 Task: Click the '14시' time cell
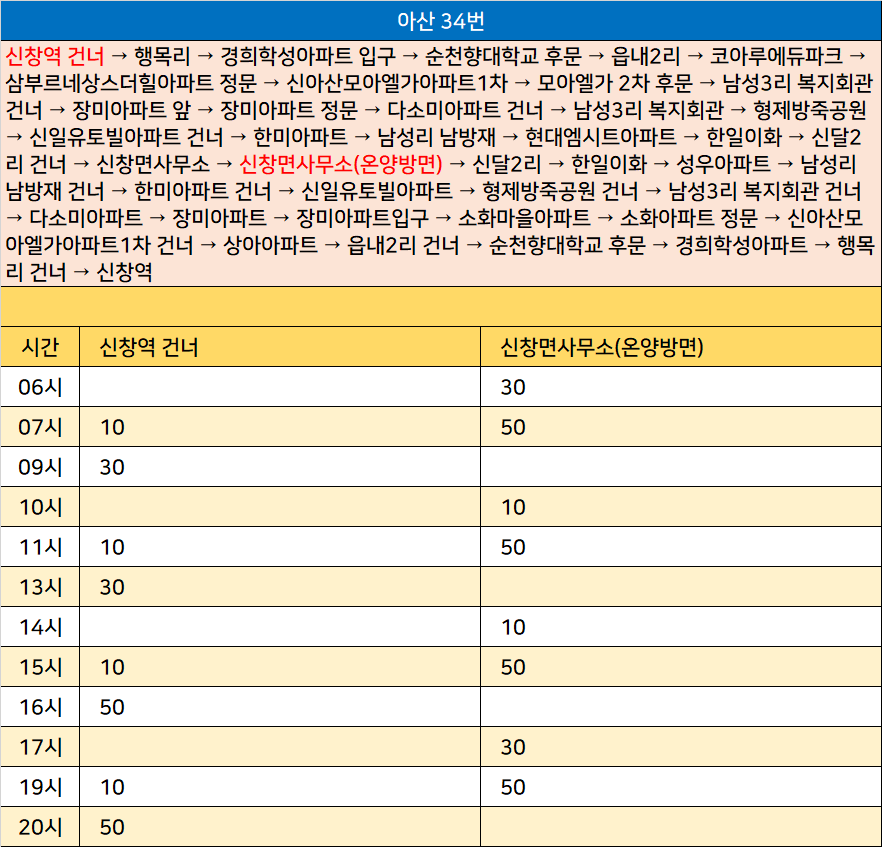coord(40,627)
